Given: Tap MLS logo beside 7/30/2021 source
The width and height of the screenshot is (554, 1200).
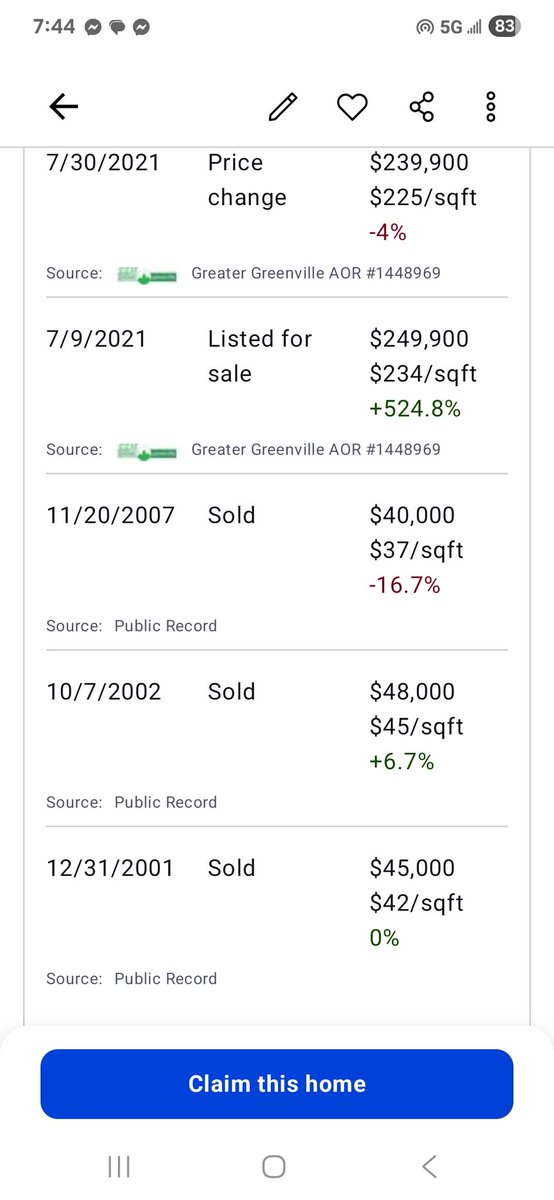Looking at the screenshot, I should click(147, 273).
